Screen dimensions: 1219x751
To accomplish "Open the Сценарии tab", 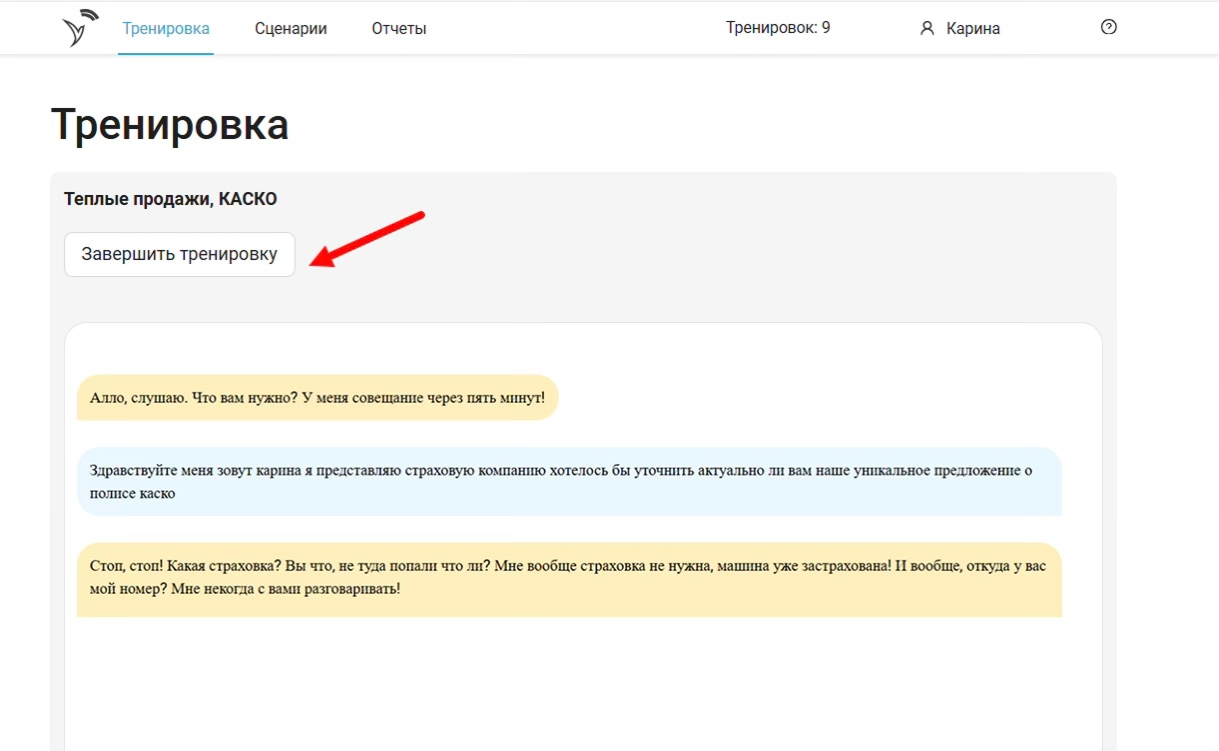I will 291,29.
